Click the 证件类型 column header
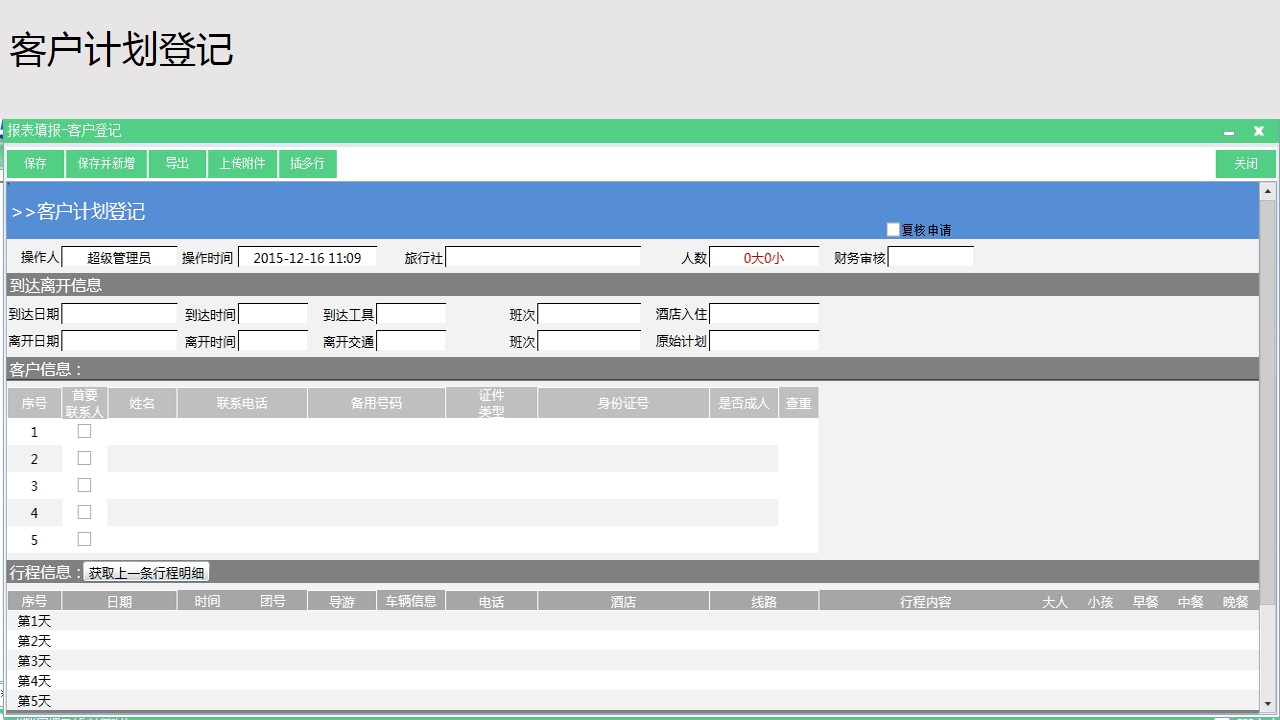1280x720 pixels. pos(491,403)
